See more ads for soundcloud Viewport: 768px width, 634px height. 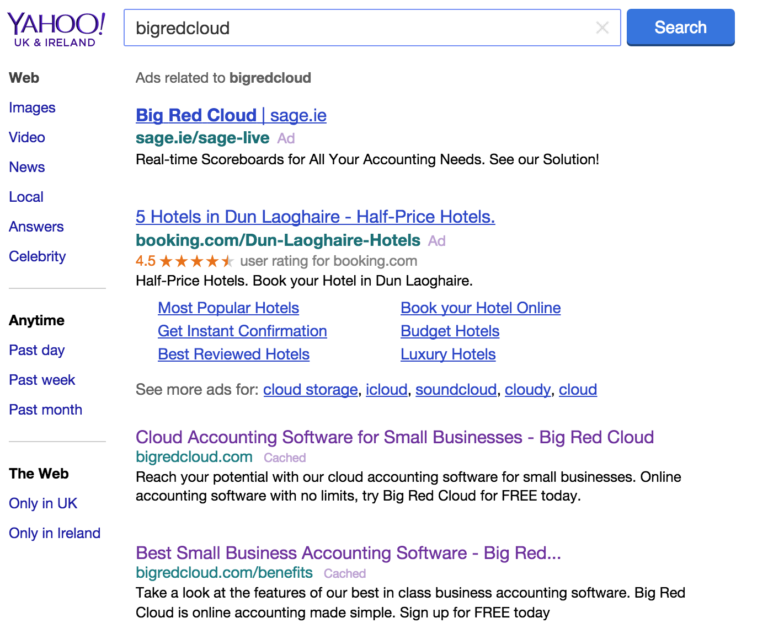pos(456,390)
